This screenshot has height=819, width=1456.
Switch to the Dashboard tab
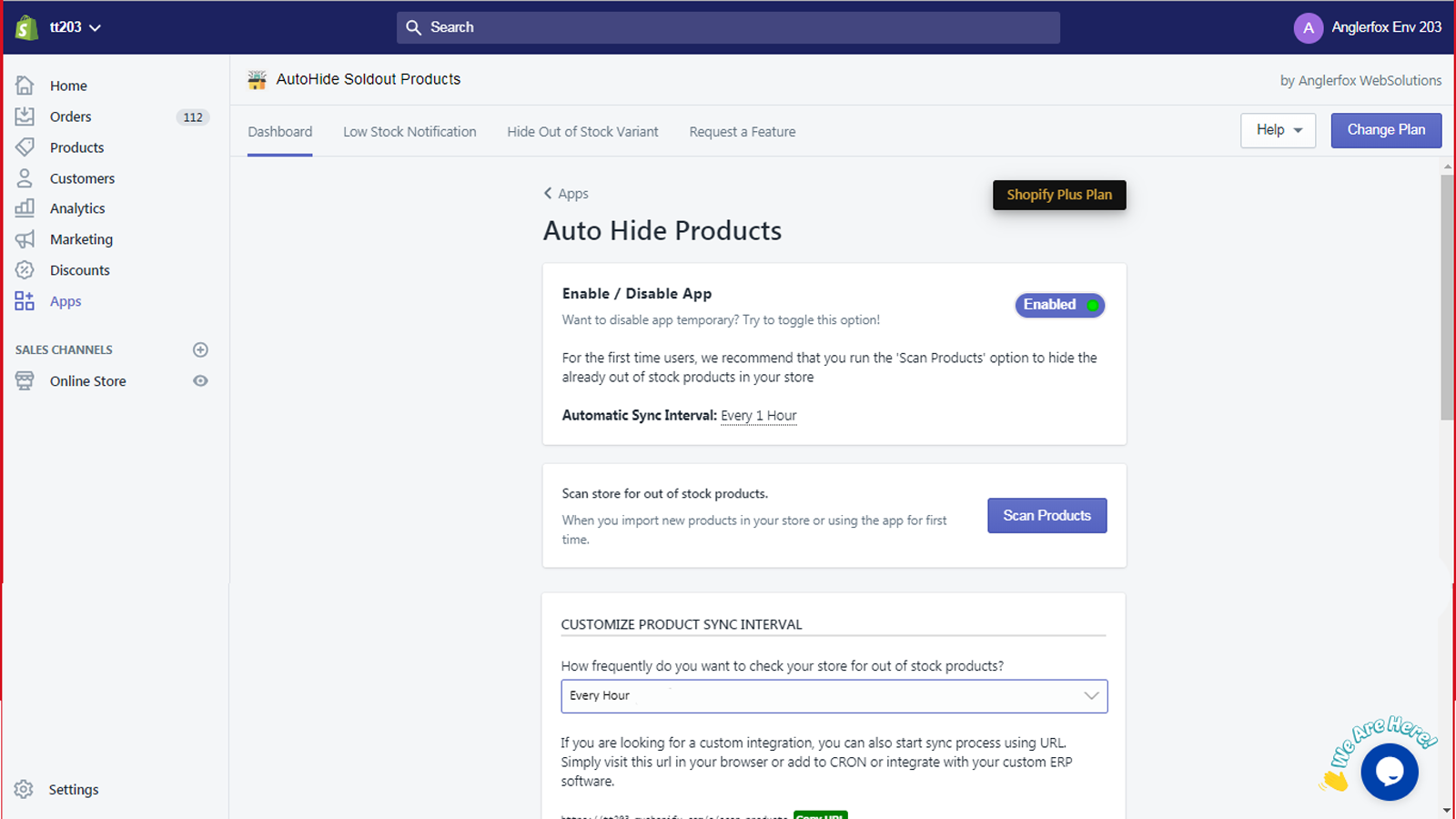click(x=280, y=132)
